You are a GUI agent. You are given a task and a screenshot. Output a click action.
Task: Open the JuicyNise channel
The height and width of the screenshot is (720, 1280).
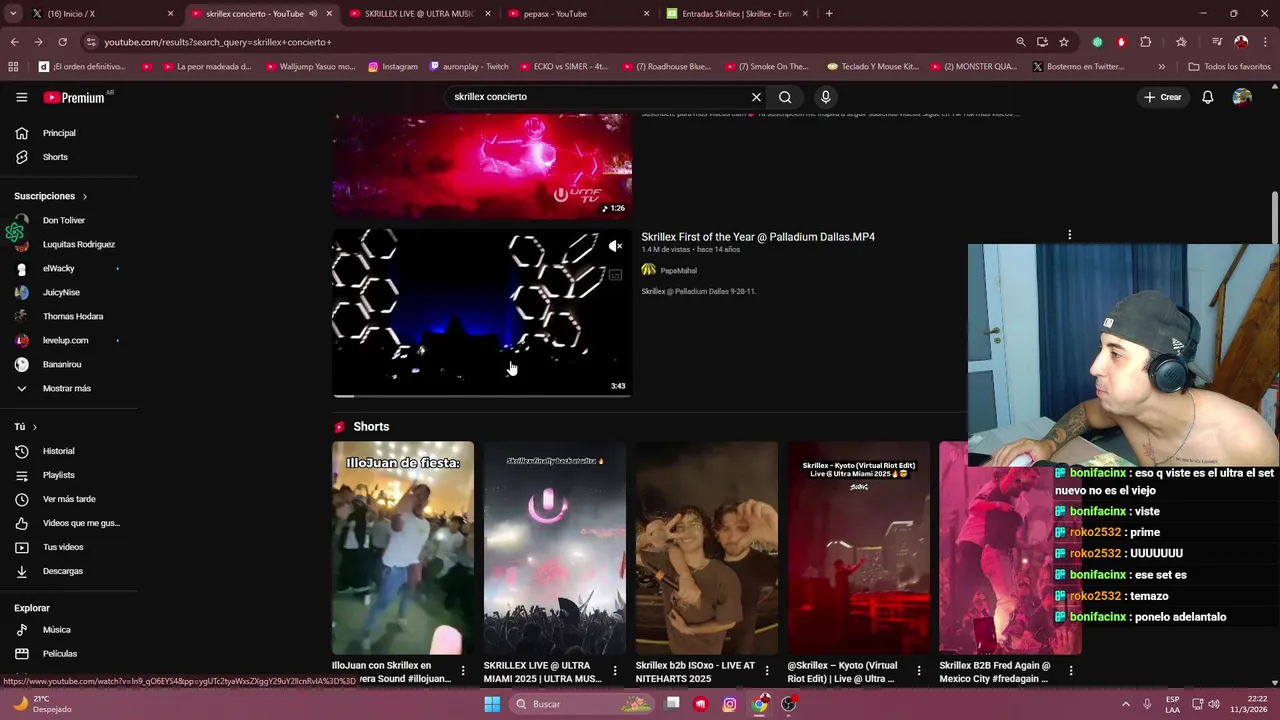pyautogui.click(x=61, y=292)
